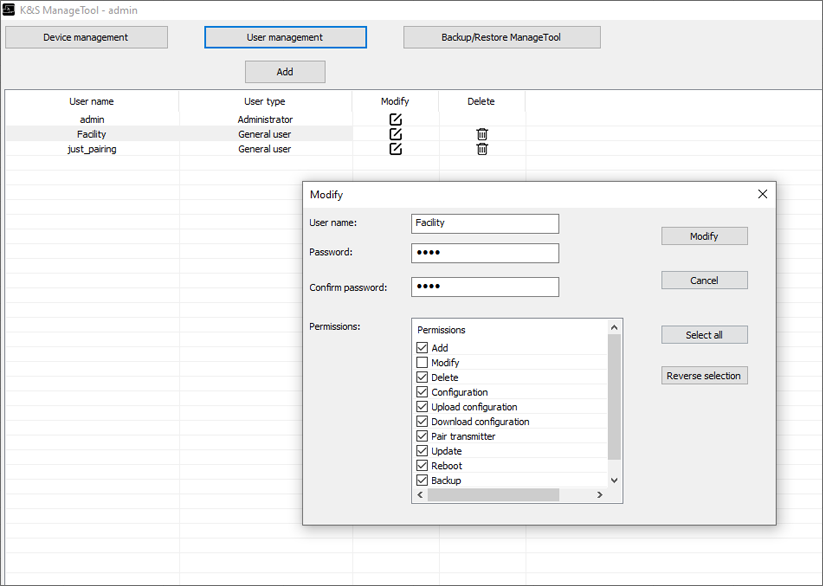Click trash icon for just_pairing user
This screenshot has height=586, width=823.
[x=482, y=149]
